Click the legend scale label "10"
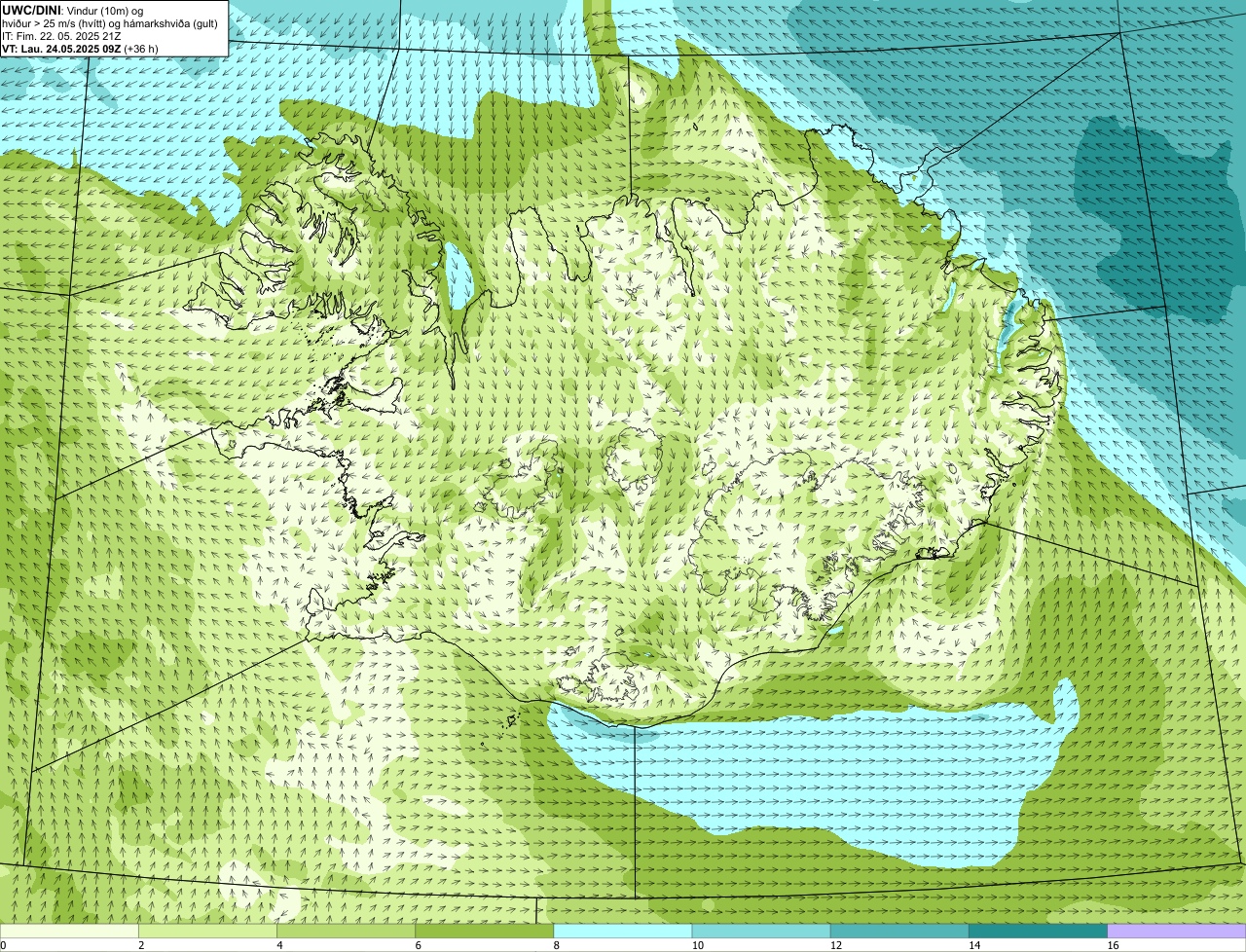This screenshot has width=1246, height=952. [x=698, y=945]
